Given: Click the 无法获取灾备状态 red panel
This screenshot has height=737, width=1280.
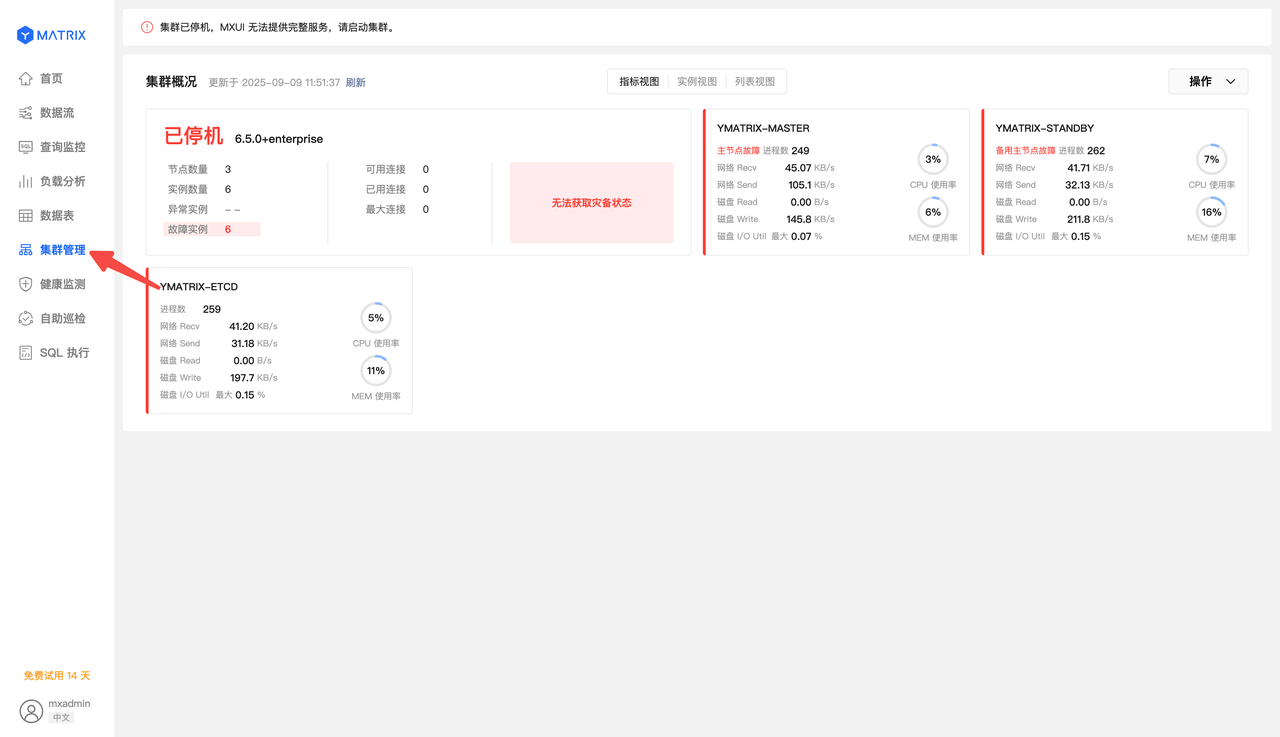Looking at the screenshot, I should (x=592, y=203).
